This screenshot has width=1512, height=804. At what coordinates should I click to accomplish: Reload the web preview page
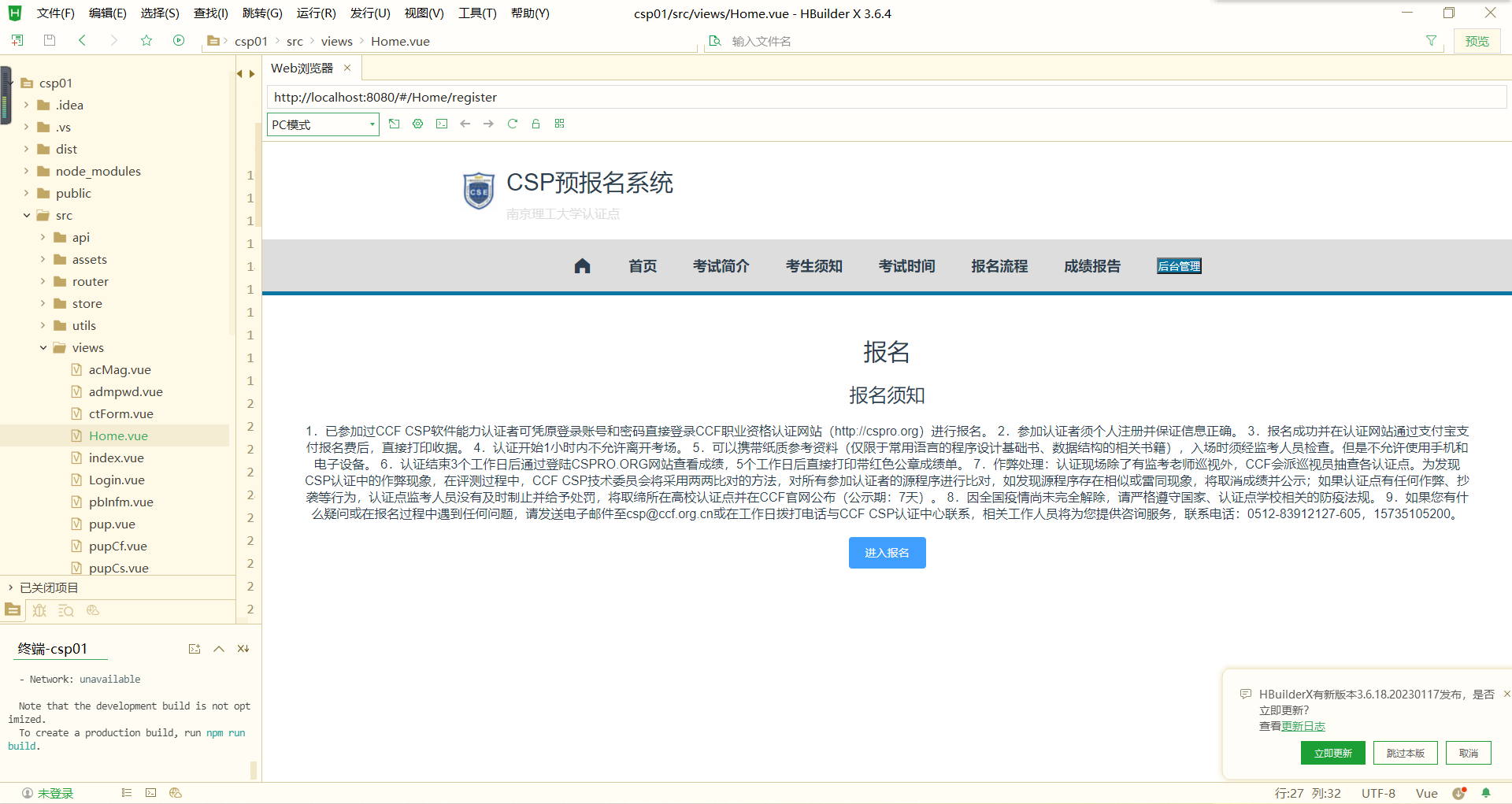point(513,124)
